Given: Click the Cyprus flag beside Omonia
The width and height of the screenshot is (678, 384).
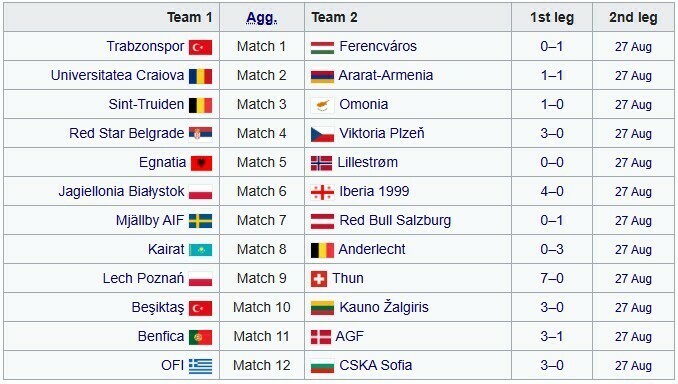Looking at the screenshot, I should [322, 105].
